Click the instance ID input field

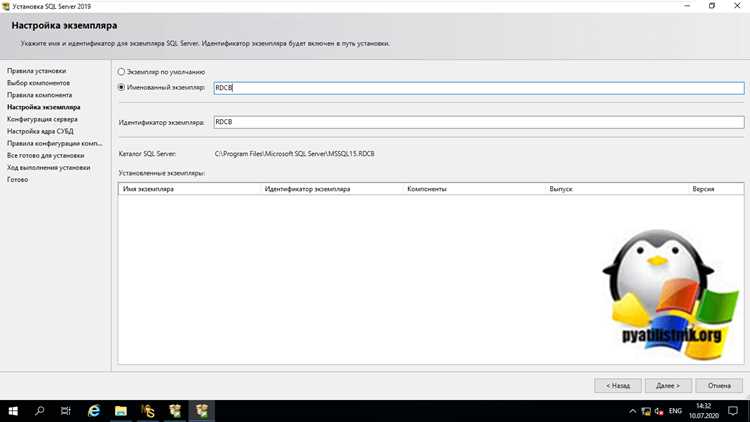click(479, 122)
